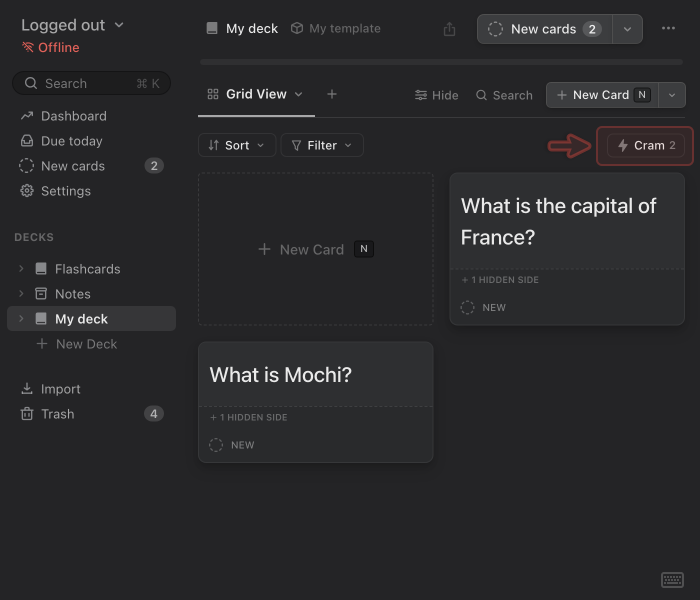Screen dimensions: 700x600
Task: Open the Import option in sidebar
Action: (x=60, y=389)
